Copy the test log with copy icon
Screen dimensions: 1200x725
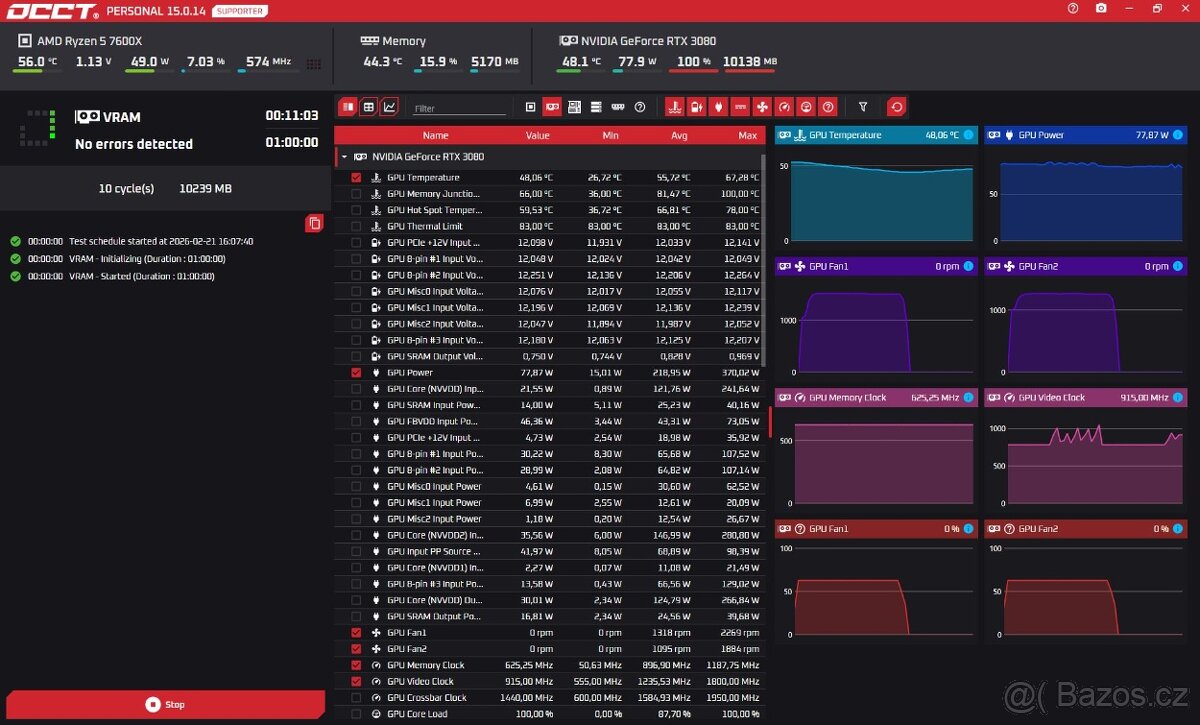pyautogui.click(x=314, y=223)
